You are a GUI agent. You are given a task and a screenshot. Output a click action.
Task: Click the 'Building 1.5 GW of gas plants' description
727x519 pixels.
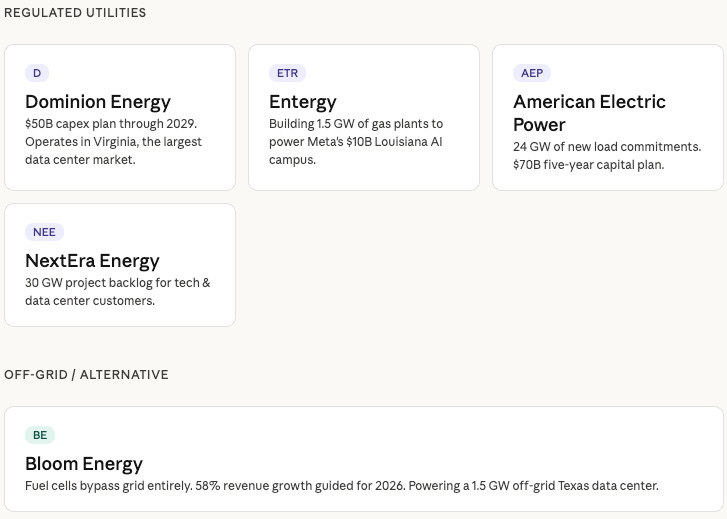click(356, 142)
